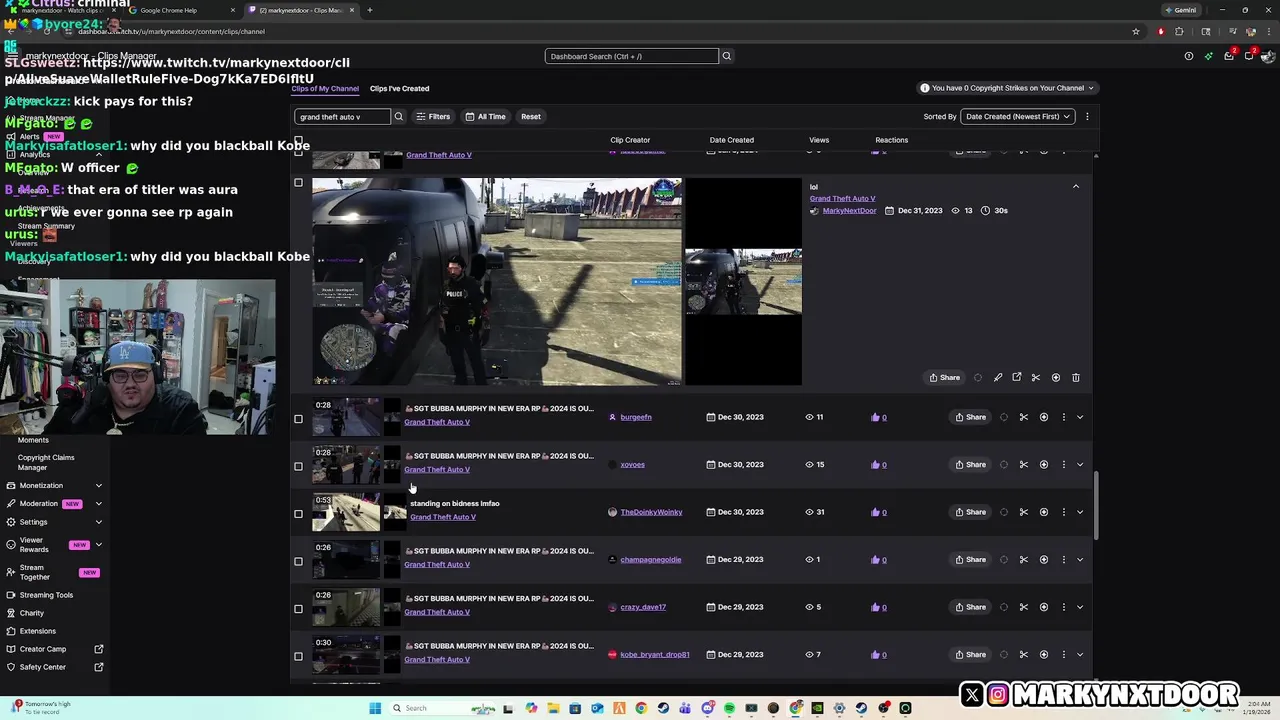The width and height of the screenshot is (1280, 720).
Task: Click the scissors edit icon in burgeefn's row
Action: [x=1024, y=417]
